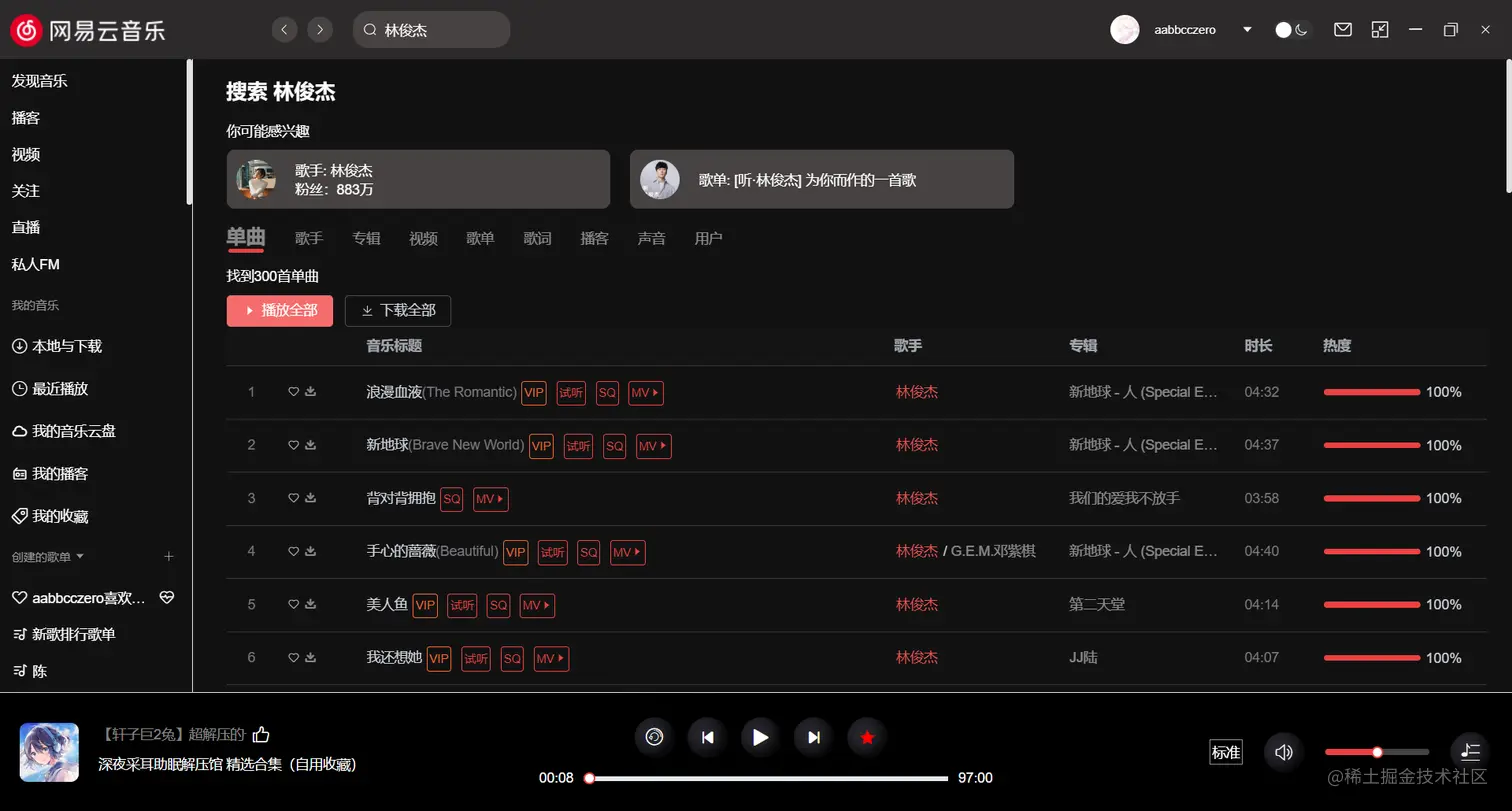The image size is (1512, 811).
Task: Add a new playlist with plus icon
Action: point(169,556)
